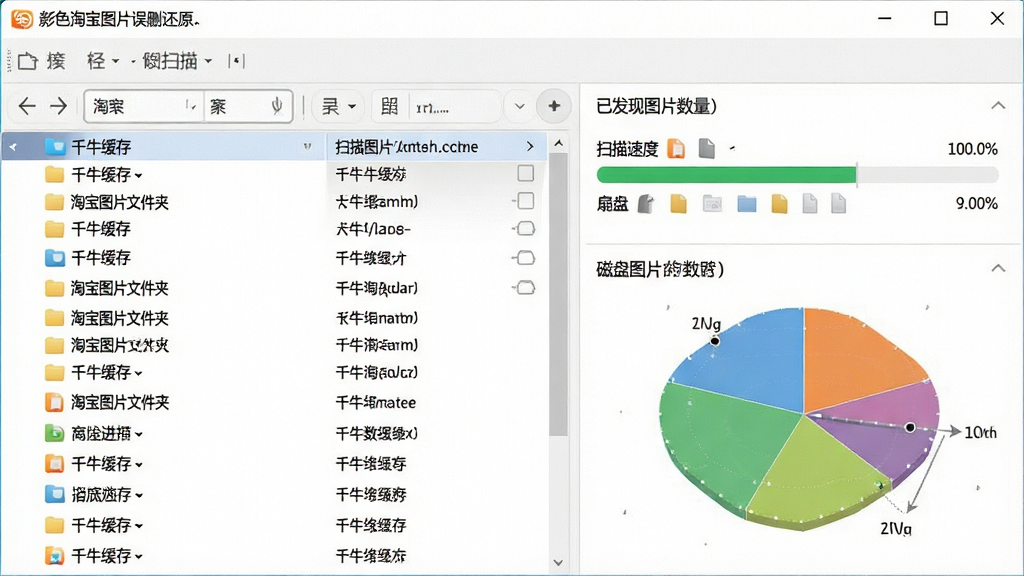1024x576 pixels.
Task: Tick the checkbox on the 千牛牛缓斿 row
Action: pyautogui.click(x=526, y=173)
